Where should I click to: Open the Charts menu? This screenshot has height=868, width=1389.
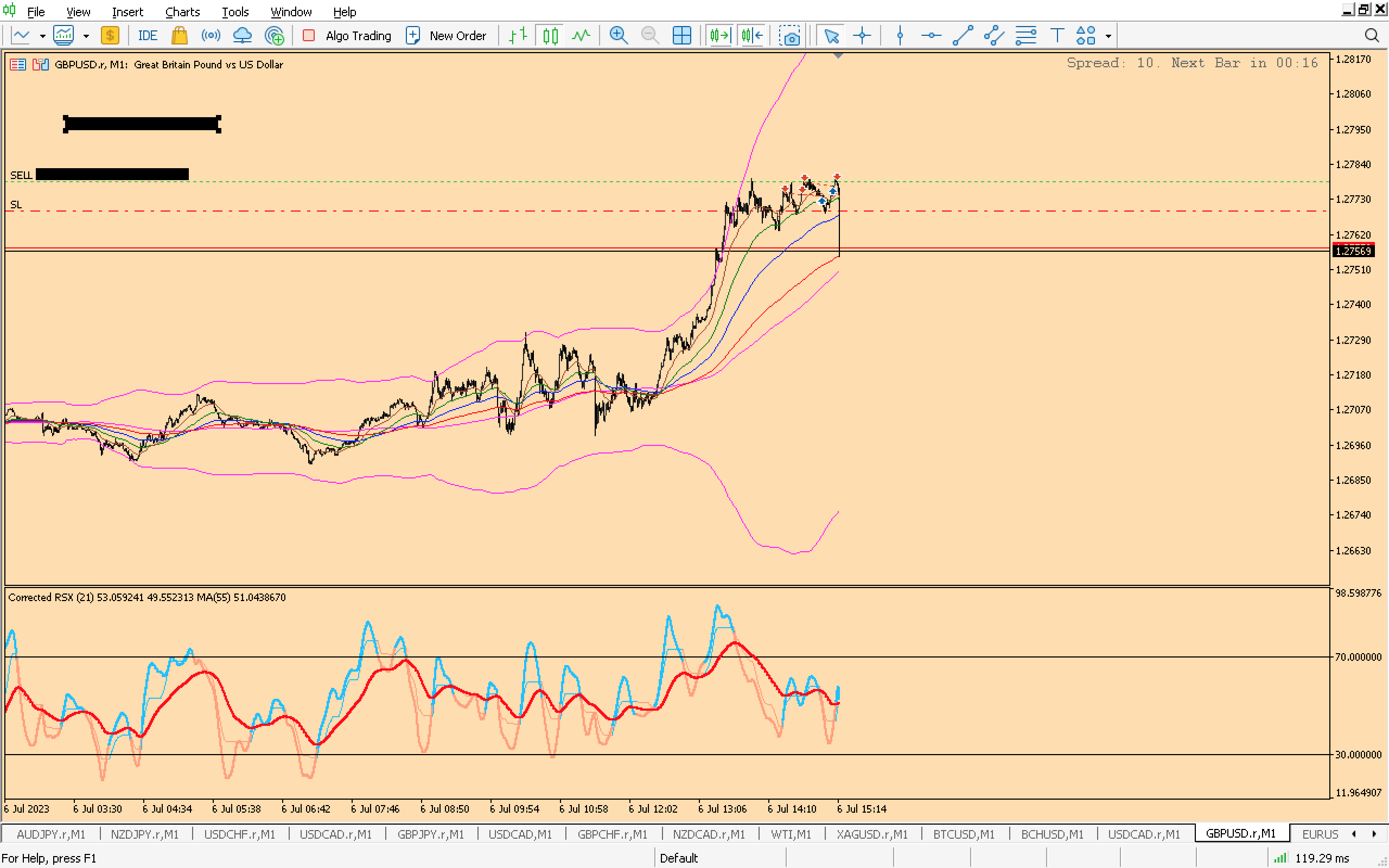pyautogui.click(x=182, y=11)
